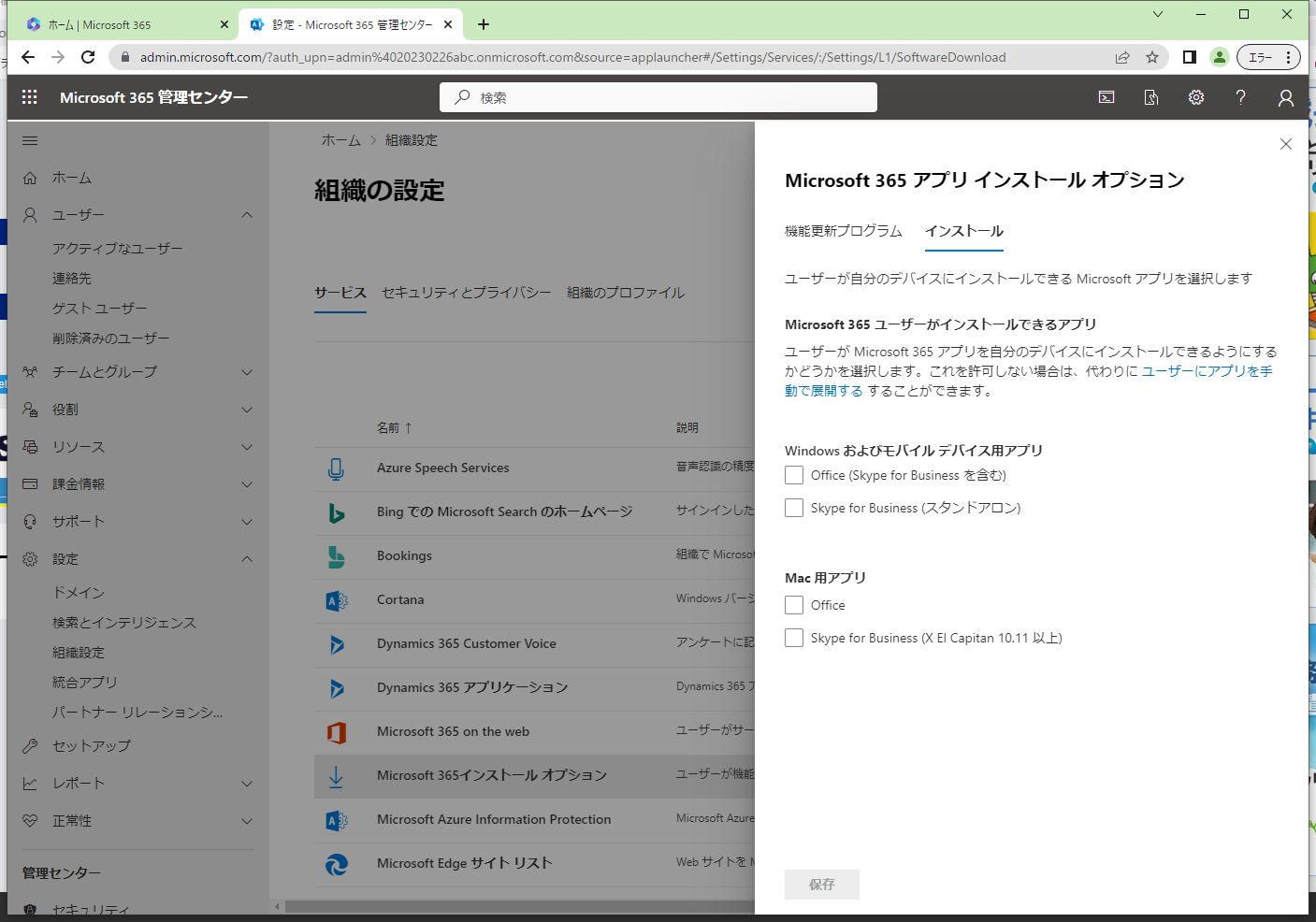This screenshot has height=922, width=1316.
Task: Click the download icon for install options
Action: click(336, 776)
